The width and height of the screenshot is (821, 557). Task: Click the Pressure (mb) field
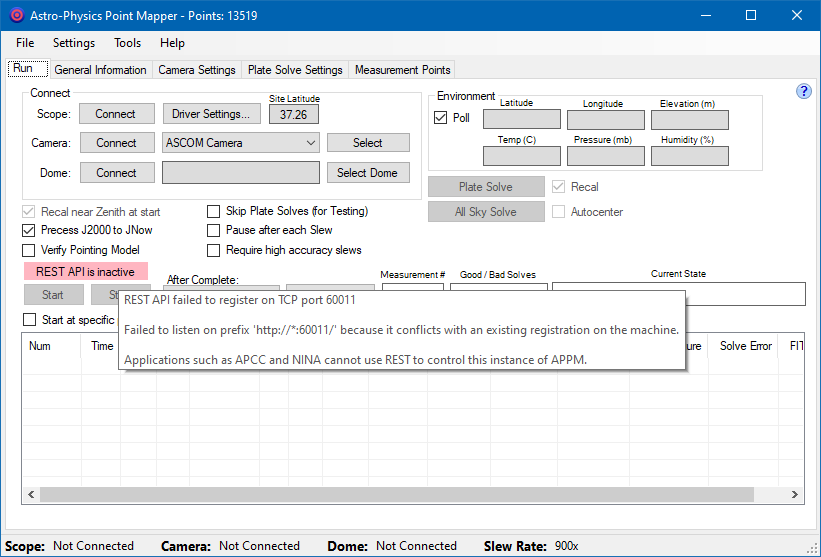coord(606,156)
